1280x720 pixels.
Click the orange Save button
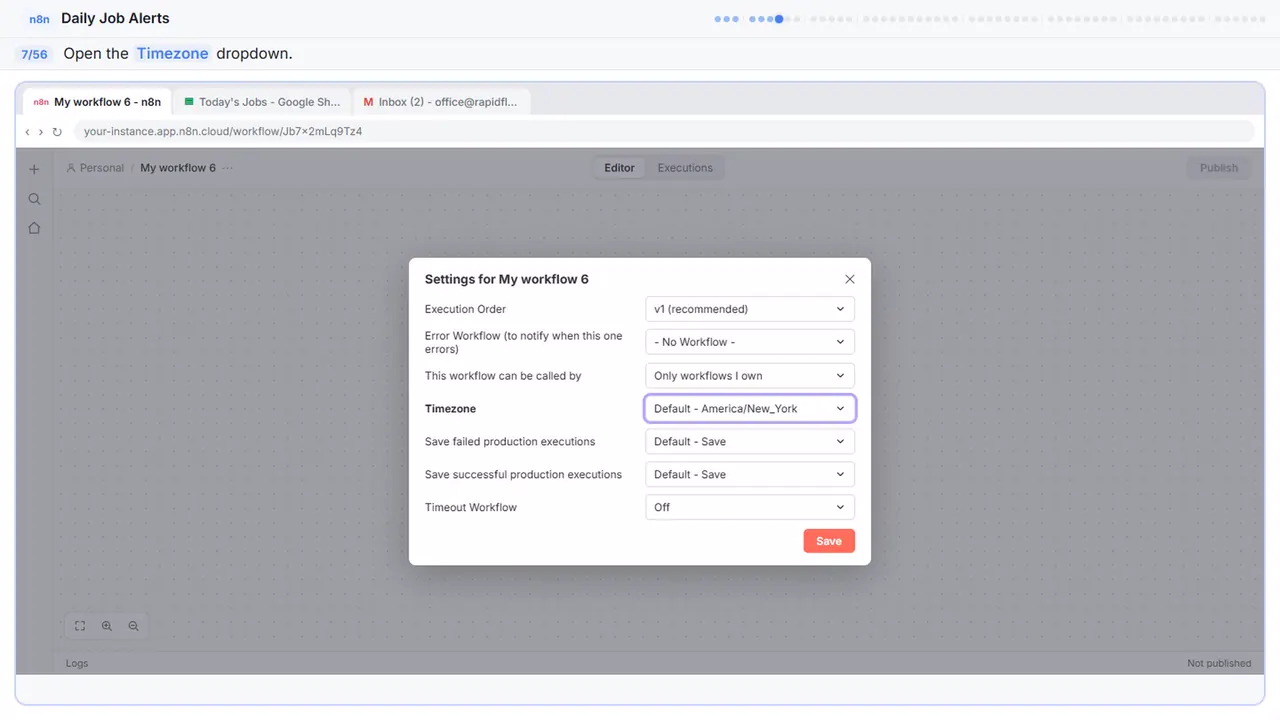(829, 541)
